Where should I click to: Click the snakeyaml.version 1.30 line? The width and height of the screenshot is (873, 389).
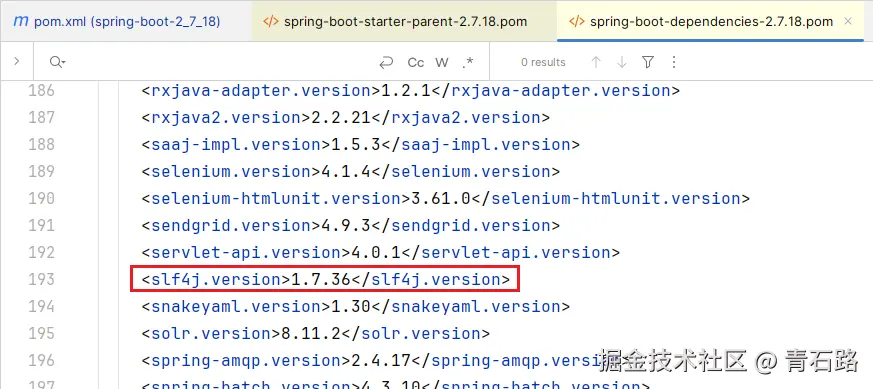tap(356, 306)
